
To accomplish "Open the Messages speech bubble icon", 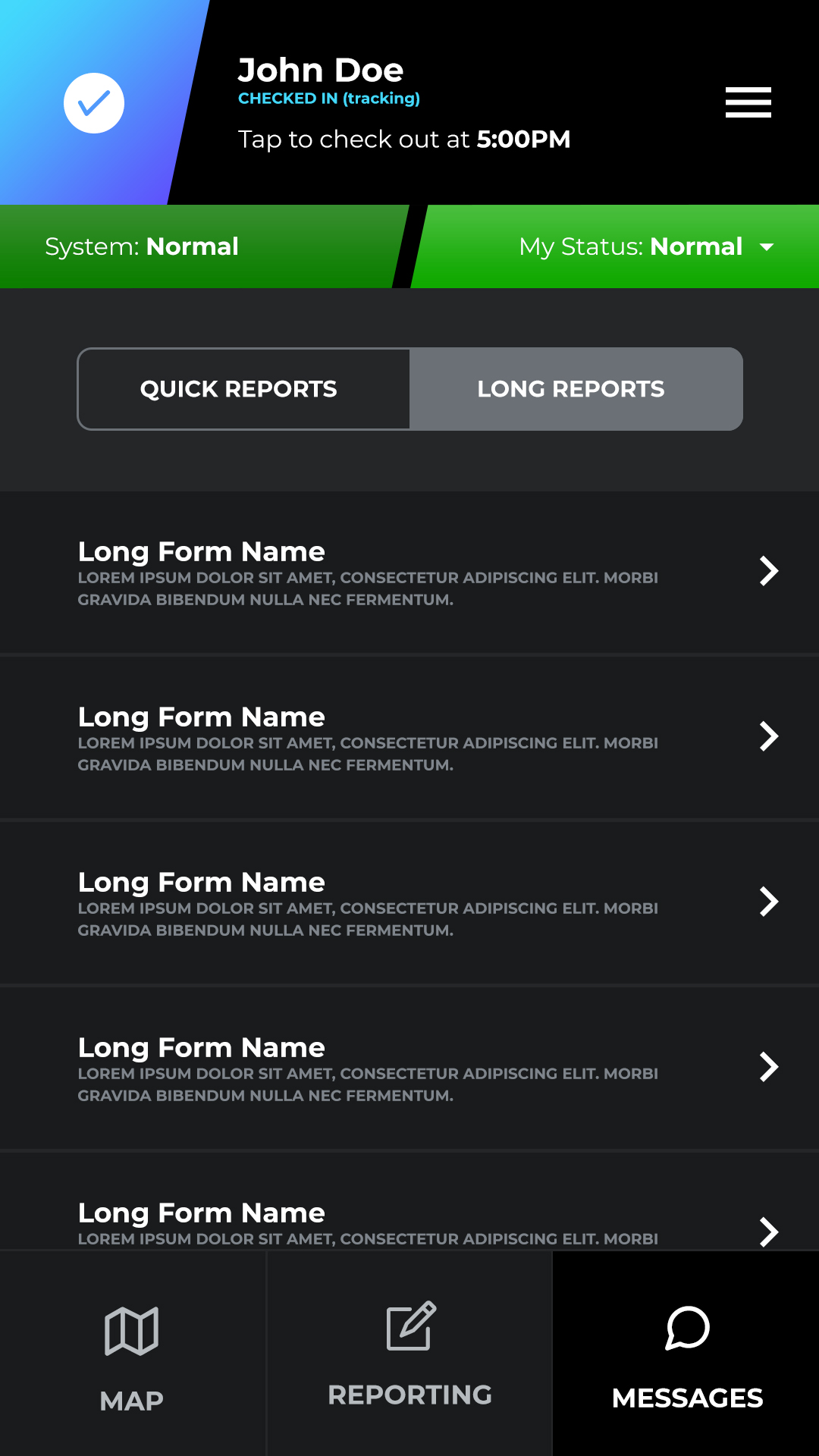I will tap(687, 1328).
